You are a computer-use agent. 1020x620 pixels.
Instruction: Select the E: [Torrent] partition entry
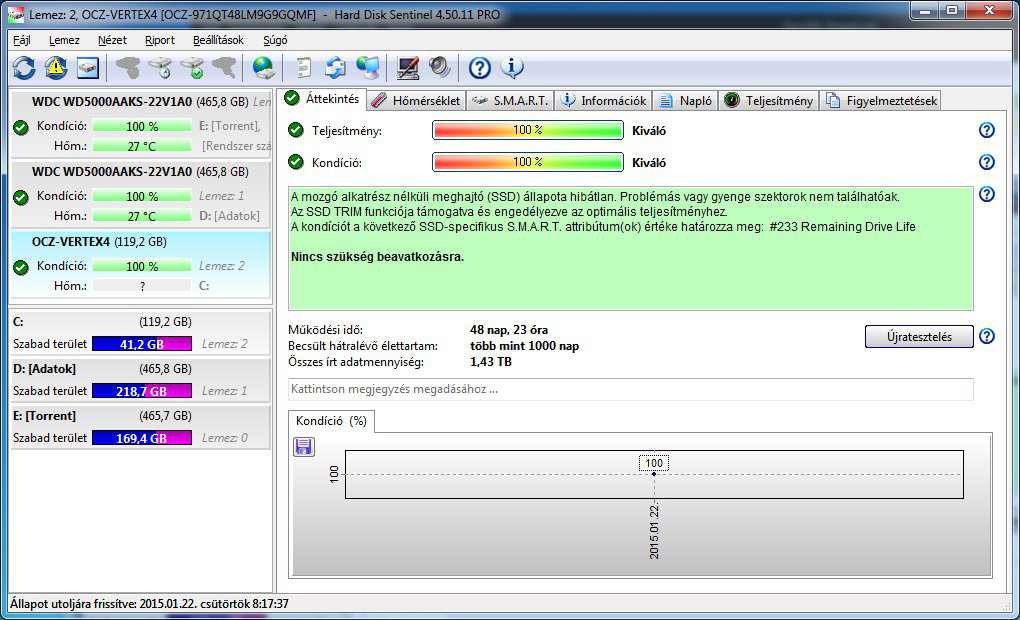141,427
